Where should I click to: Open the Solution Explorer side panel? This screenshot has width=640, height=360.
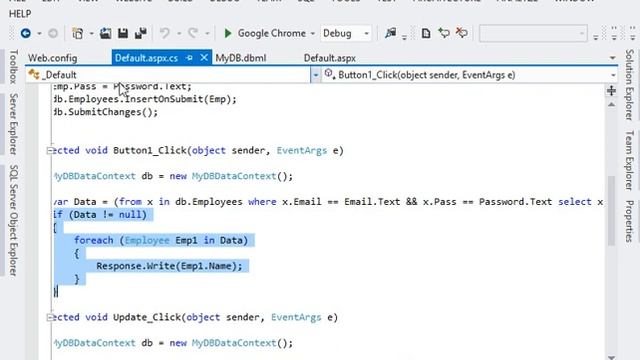coord(629,85)
